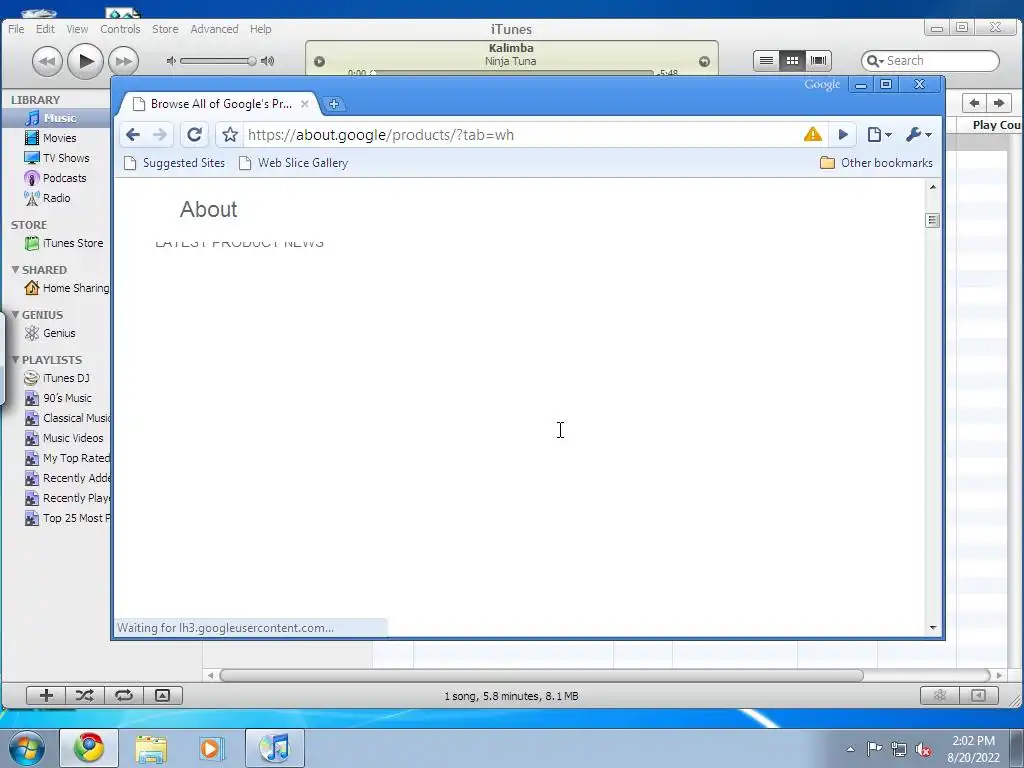
Task: Toggle the iTunes sidebar button in the footer
Action: point(978,696)
